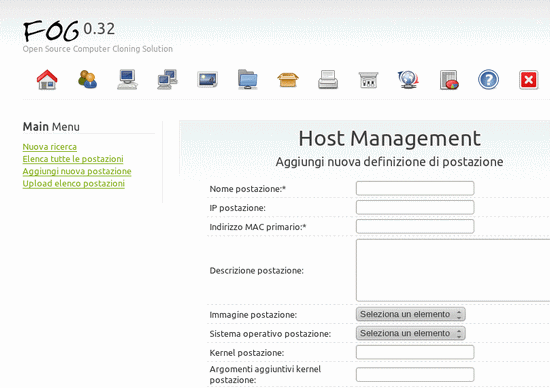Click the Host Management heading text
Screen dimensions: 550x388
pyautogui.click(x=389, y=138)
